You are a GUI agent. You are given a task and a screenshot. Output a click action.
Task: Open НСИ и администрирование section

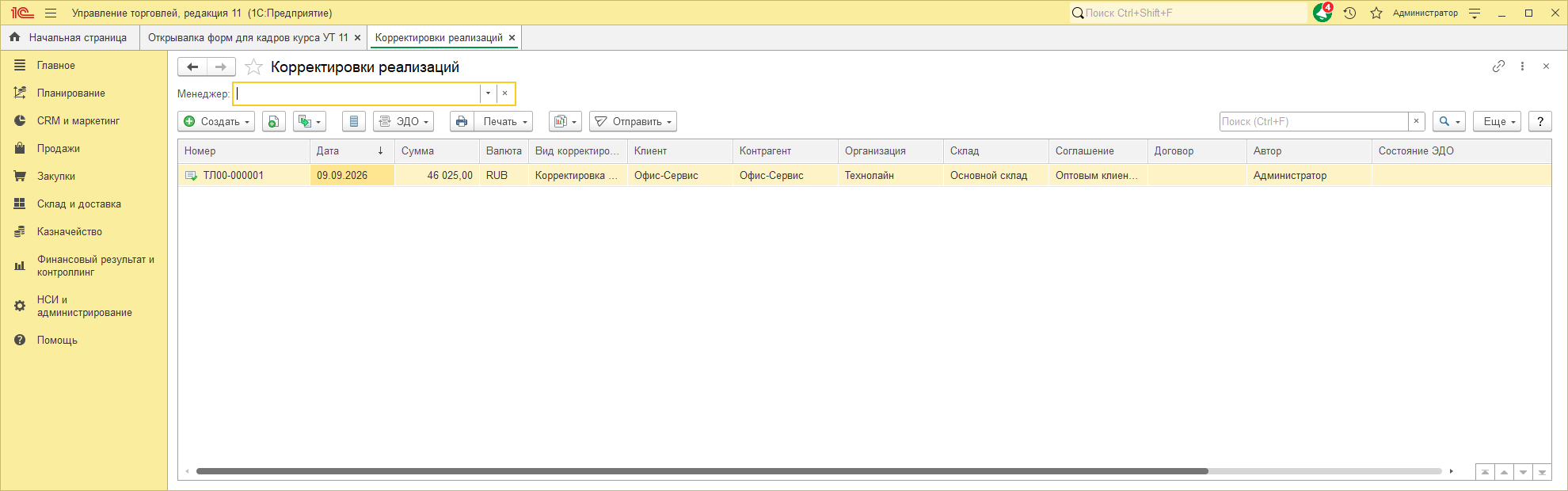click(x=85, y=306)
